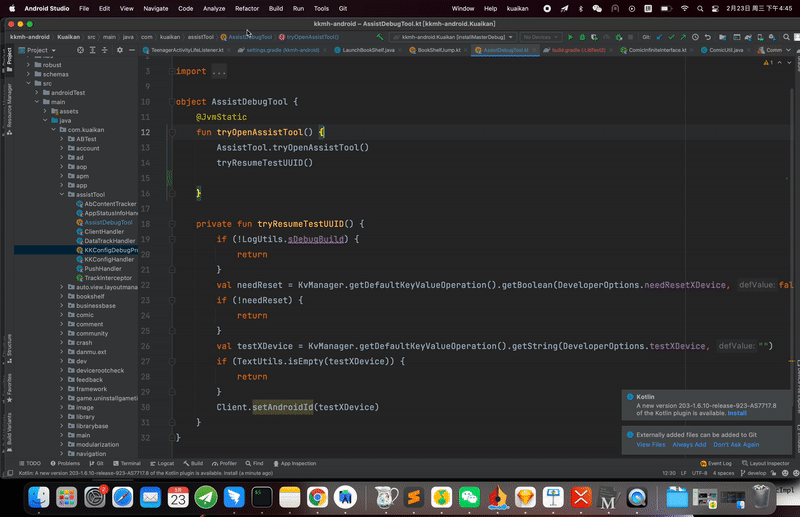Open Google Chrome from the Dock
The image size is (800, 517).
point(317,497)
